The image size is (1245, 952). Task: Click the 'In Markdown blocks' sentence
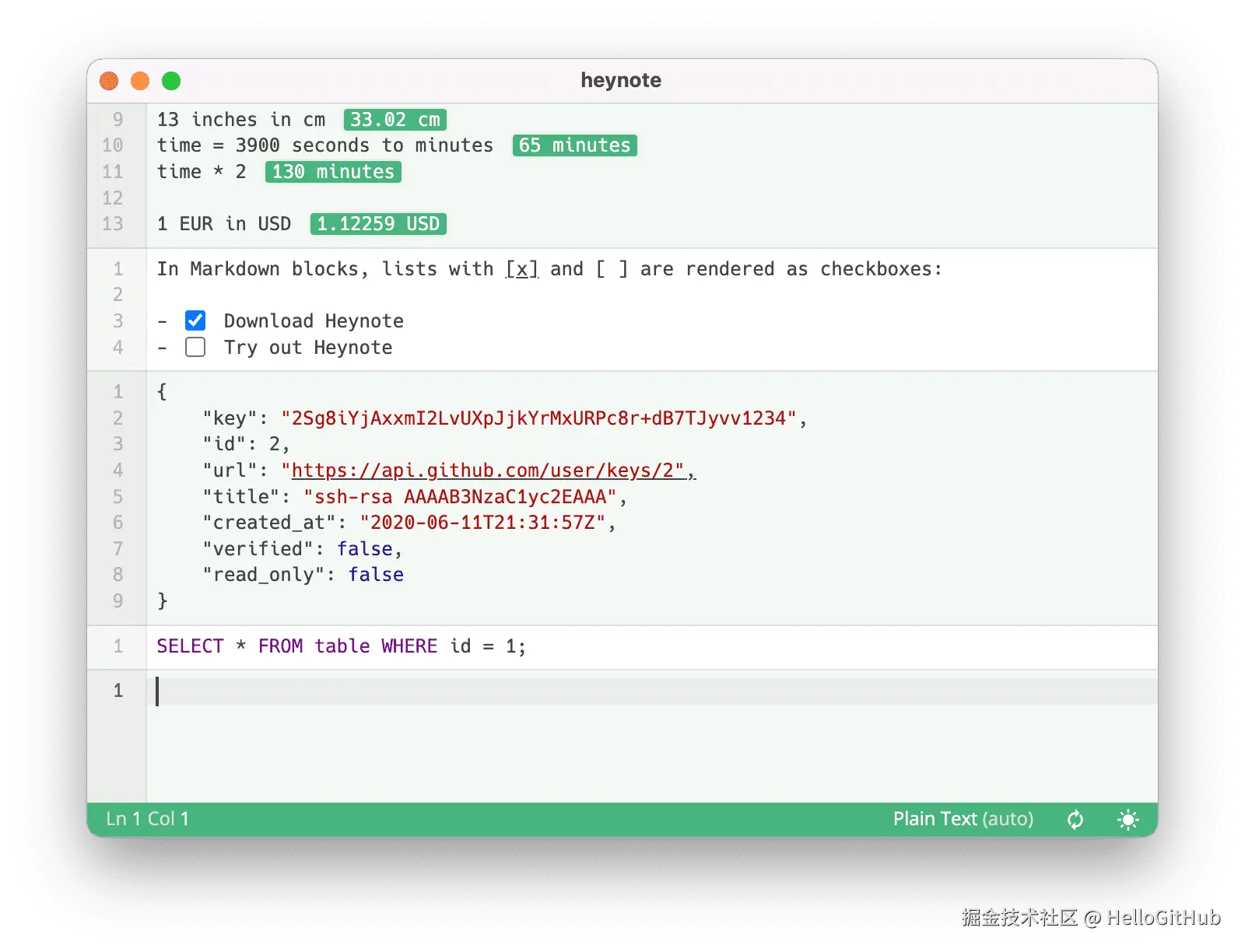tap(549, 269)
